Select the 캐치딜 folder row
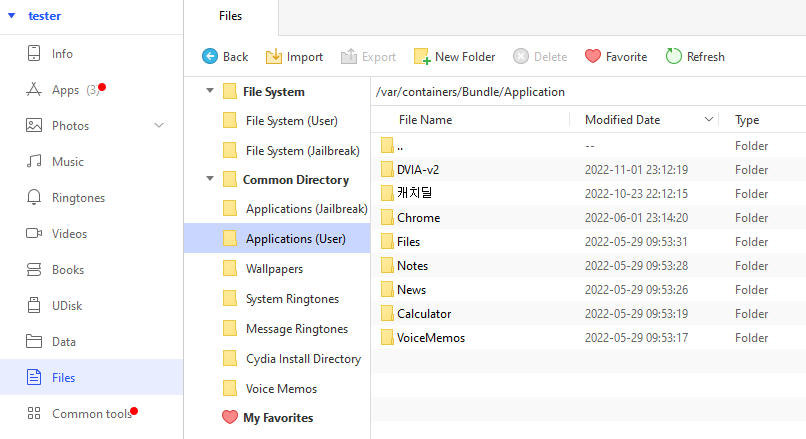Screen dimensions: 806x439 588,193
